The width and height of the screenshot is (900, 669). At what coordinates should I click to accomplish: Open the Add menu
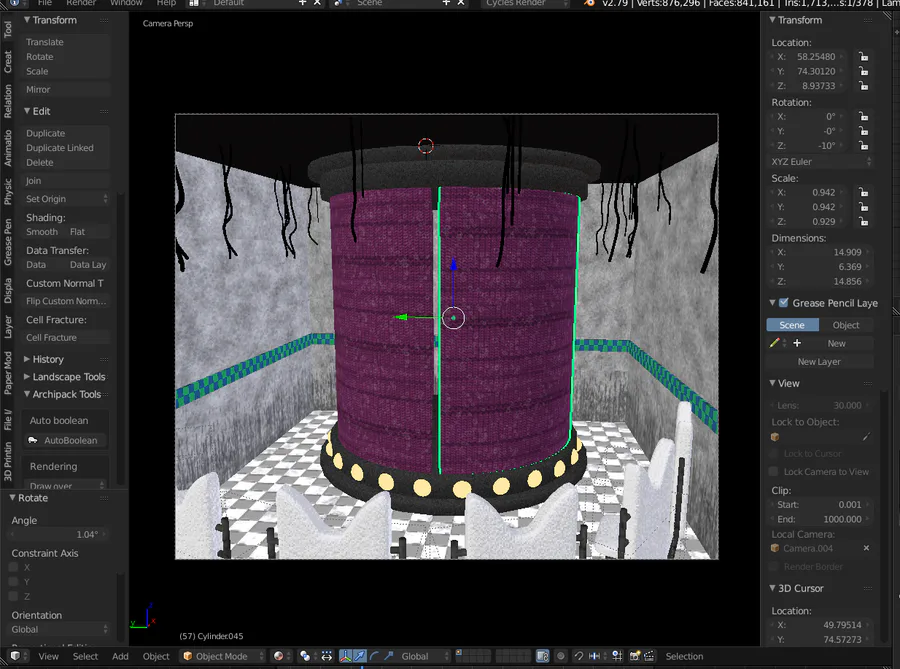[x=120, y=656]
